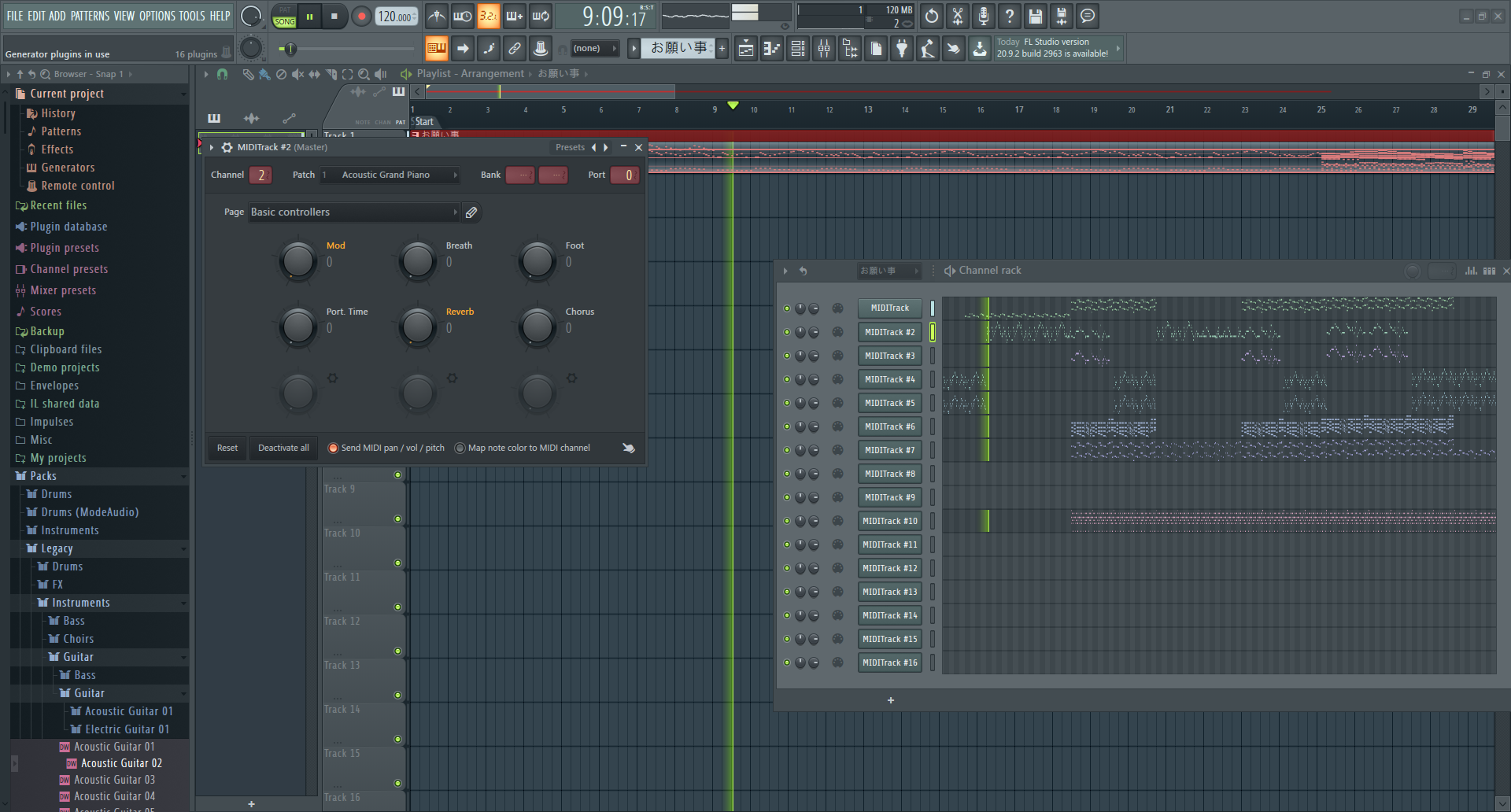Screen dimensions: 1511x812
Task: Toggle SONG mode button
Action: (x=284, y=22)
